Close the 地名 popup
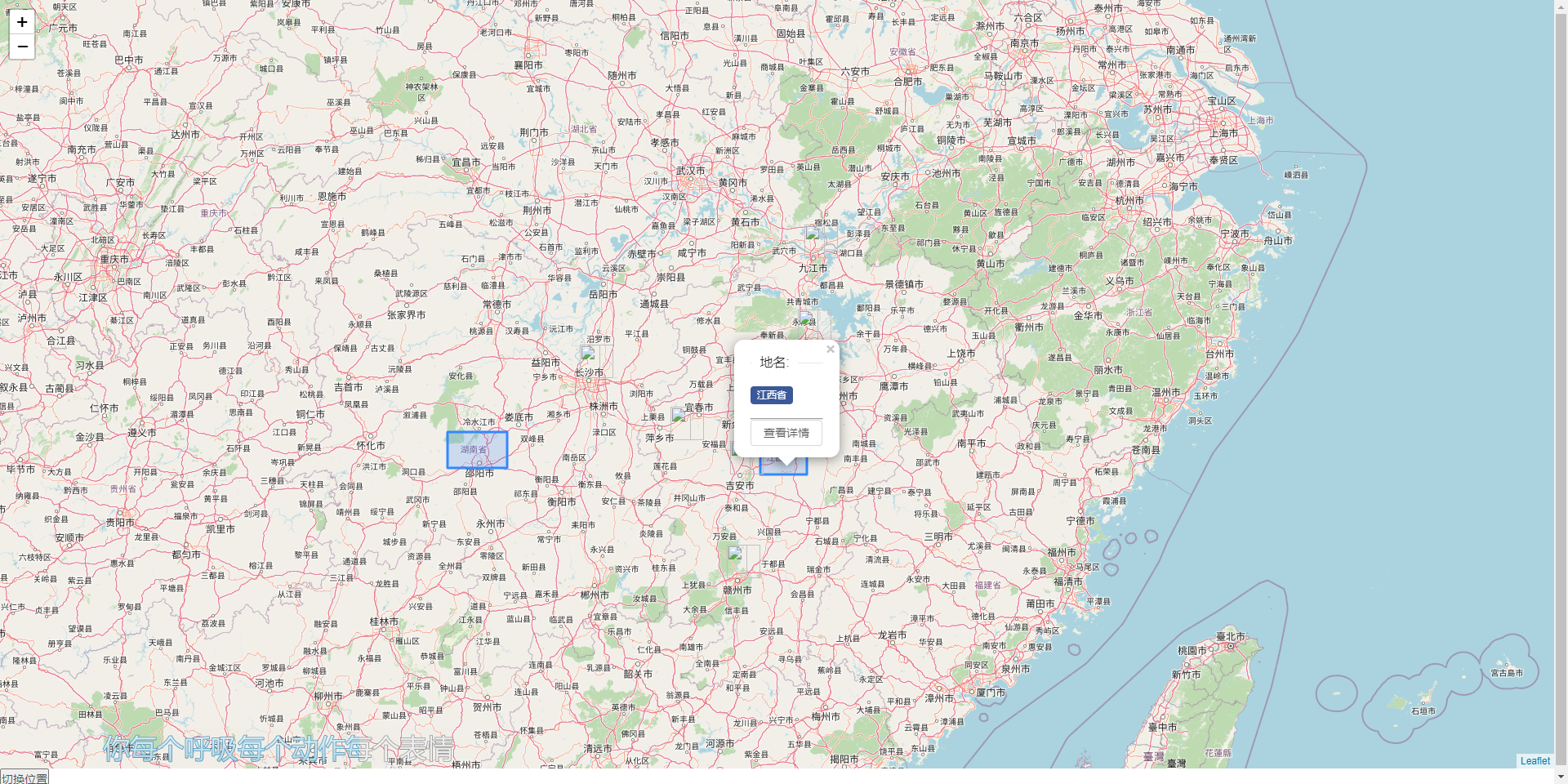Viewport: 1568px width, 784px height. [831, 349]
